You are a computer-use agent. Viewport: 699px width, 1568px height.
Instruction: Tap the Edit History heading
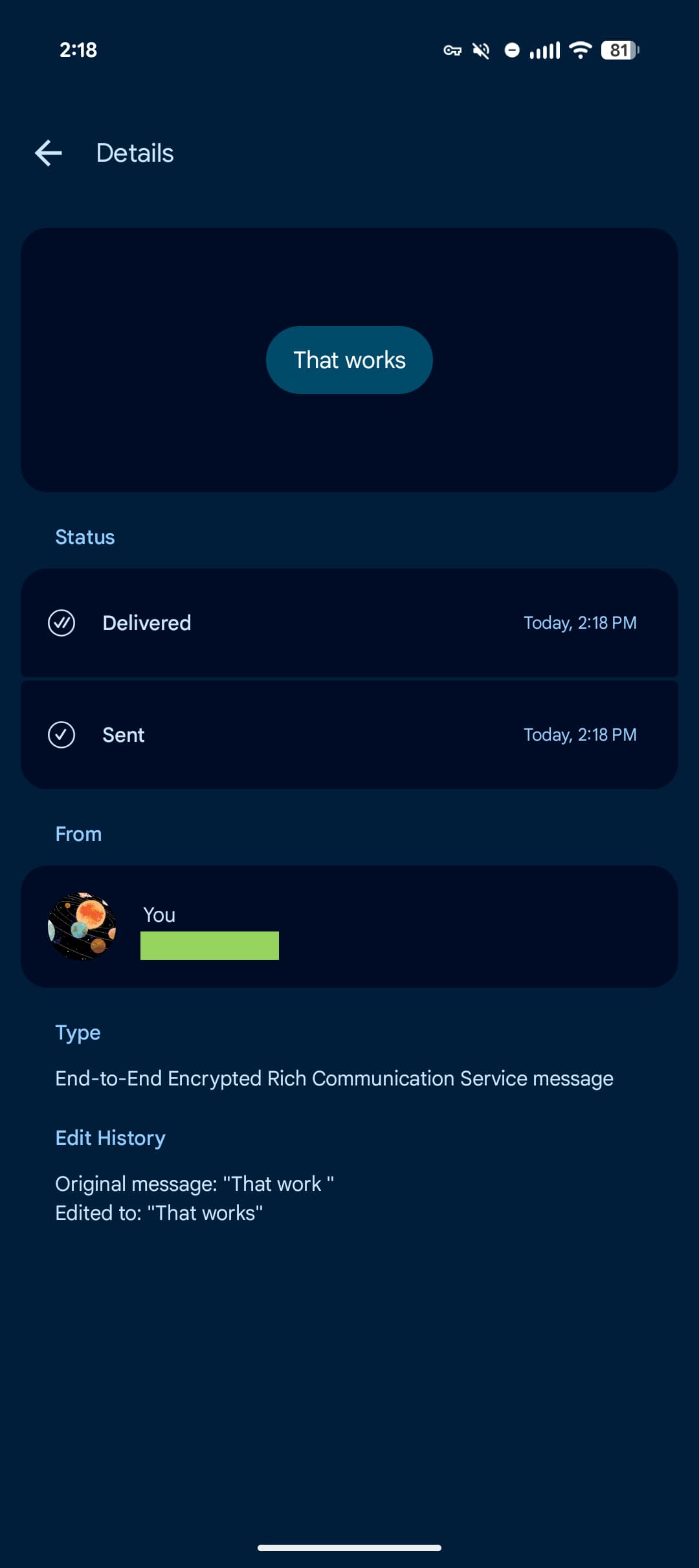tap(111, 1138)
